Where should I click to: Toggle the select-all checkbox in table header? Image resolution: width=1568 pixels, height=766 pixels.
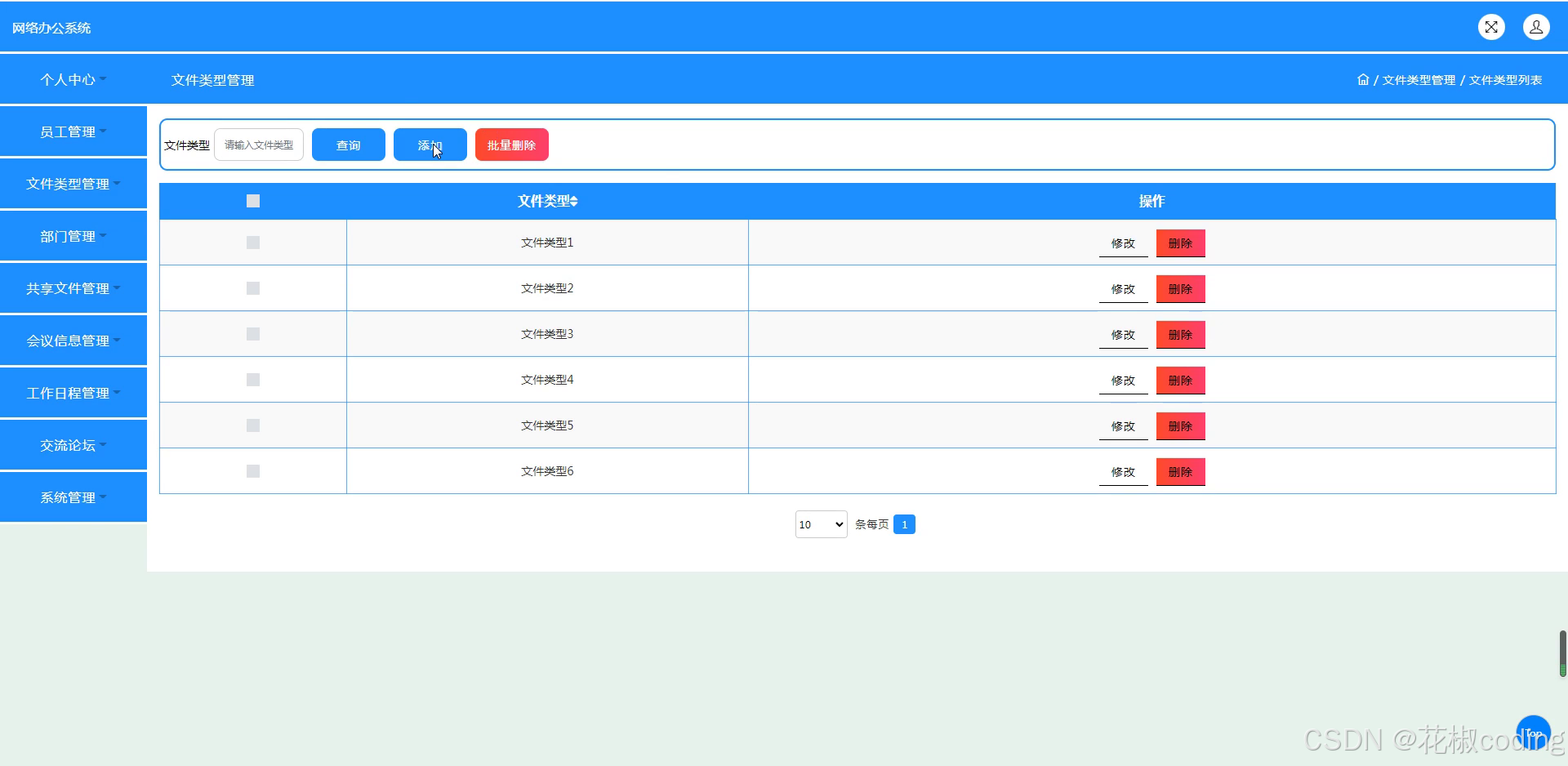[x=253, y=201]
